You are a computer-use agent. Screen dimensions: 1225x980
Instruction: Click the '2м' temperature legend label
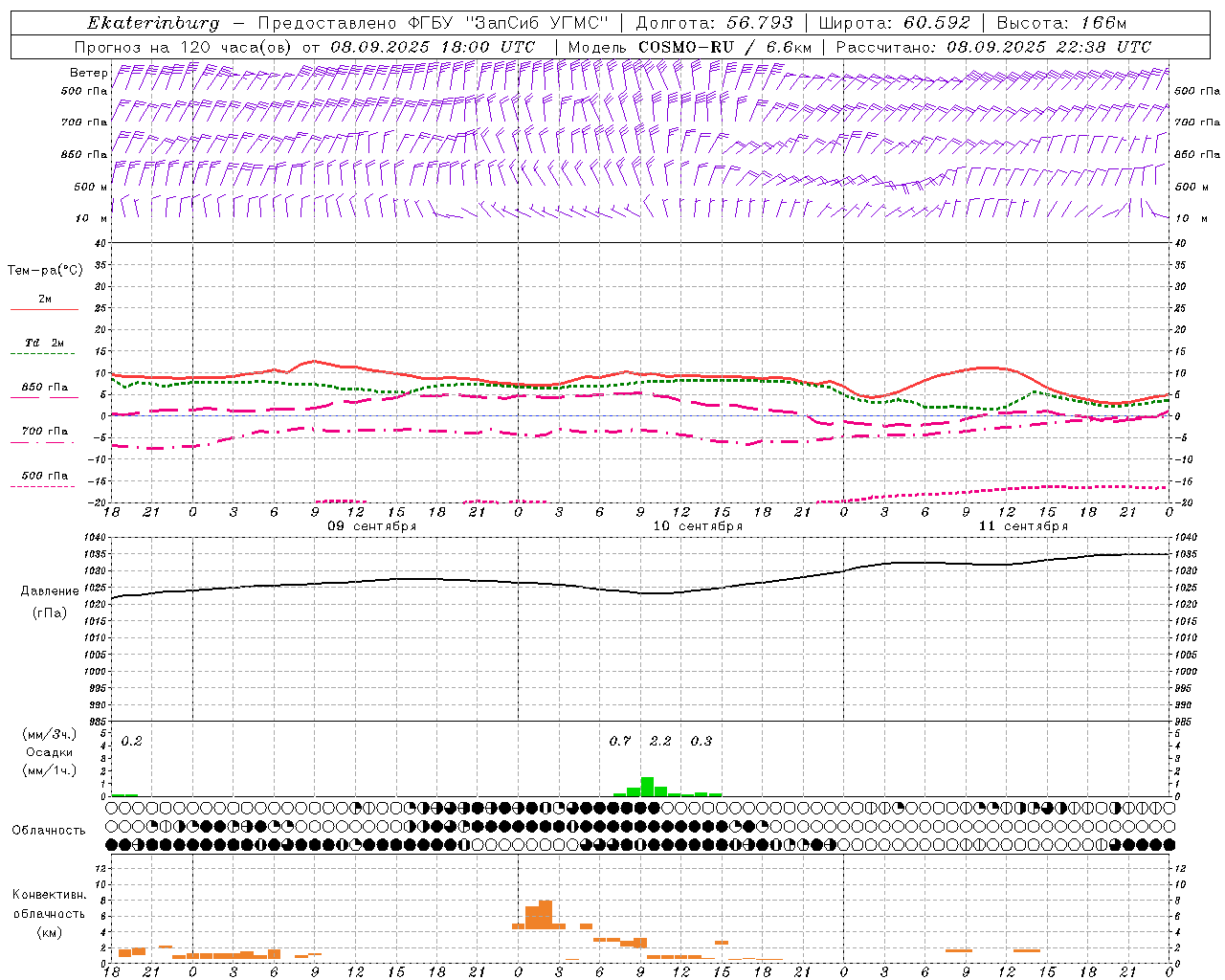[x=45, y=300]
